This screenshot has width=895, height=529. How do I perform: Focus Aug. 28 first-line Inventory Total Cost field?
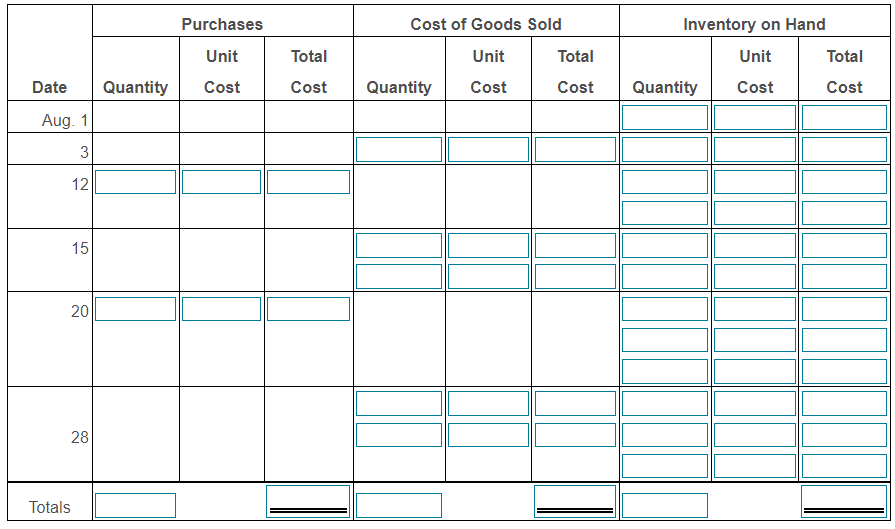pyautogui.click(x=844, y=403)
